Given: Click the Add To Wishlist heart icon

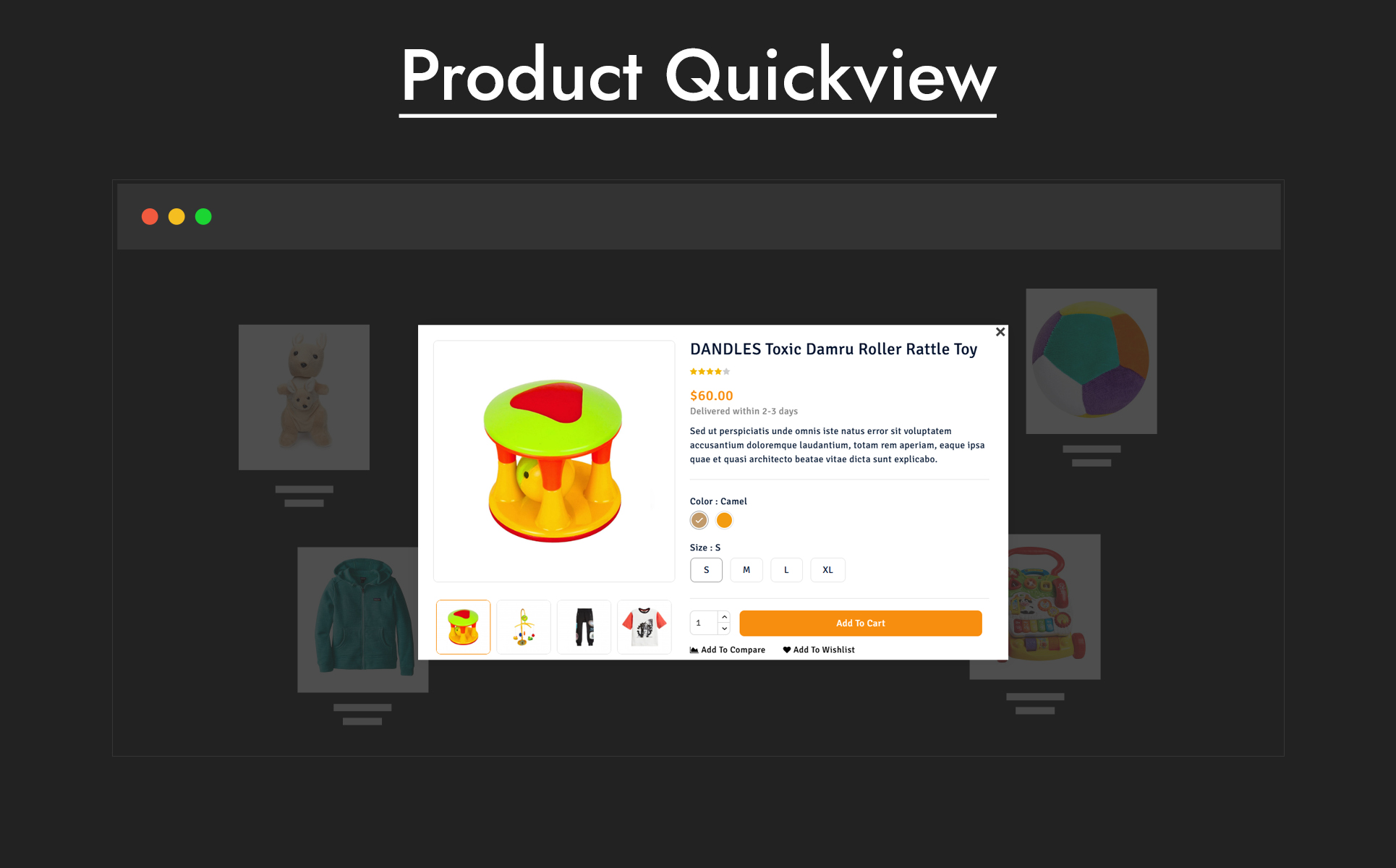Looking at the screenshot, I should [787, 650].
